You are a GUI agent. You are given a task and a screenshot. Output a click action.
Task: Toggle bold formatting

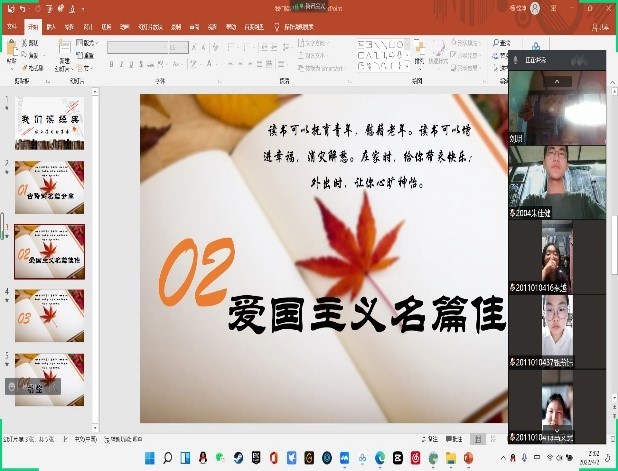(x=111, y=63)
